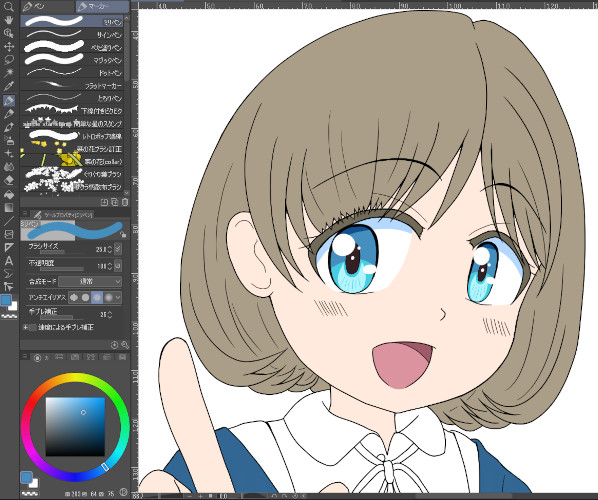Switch to the マーカー sub tool tab
Viewport: 598px width, 500px height.
102,6
